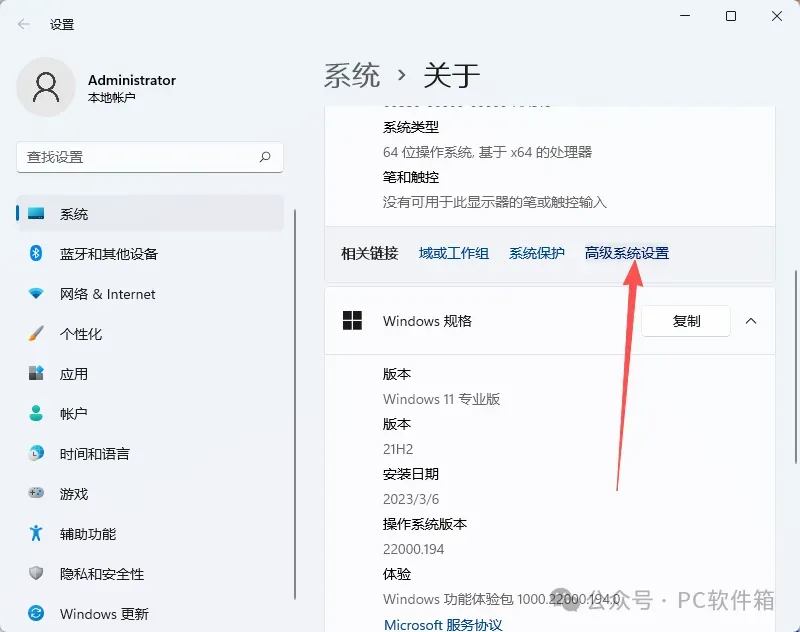The height and width of the screenshot is (632, 800).
Task: Open 蓝牙和其他设备 settings
Action: coord(150,254)
